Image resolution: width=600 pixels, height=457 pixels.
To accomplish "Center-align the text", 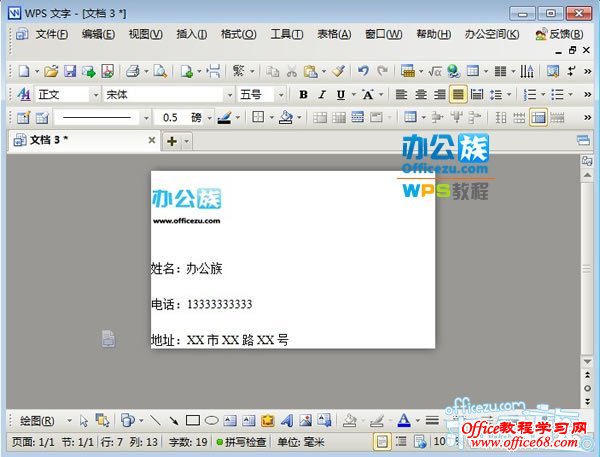I will point(421,94).
